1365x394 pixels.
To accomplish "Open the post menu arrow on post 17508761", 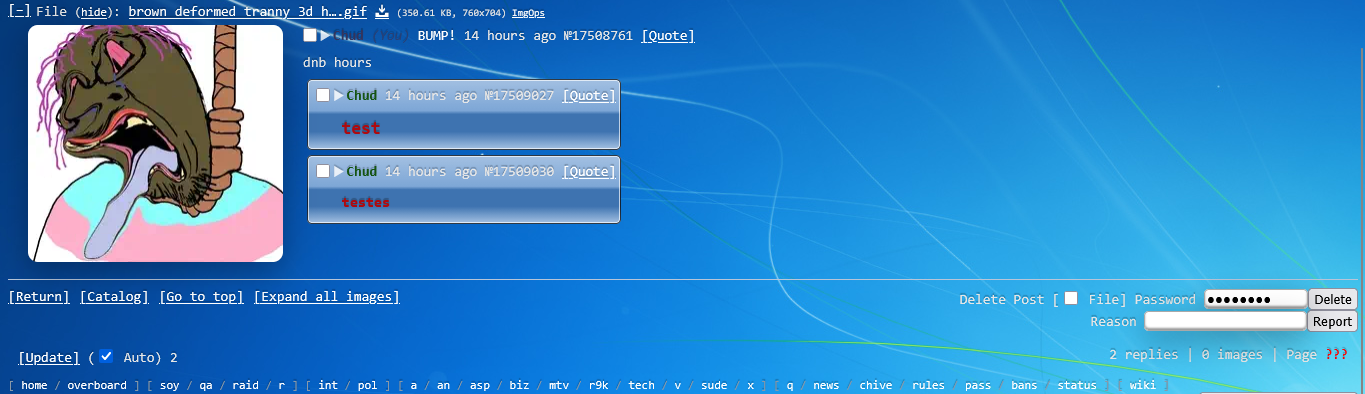I will point(325,36).
